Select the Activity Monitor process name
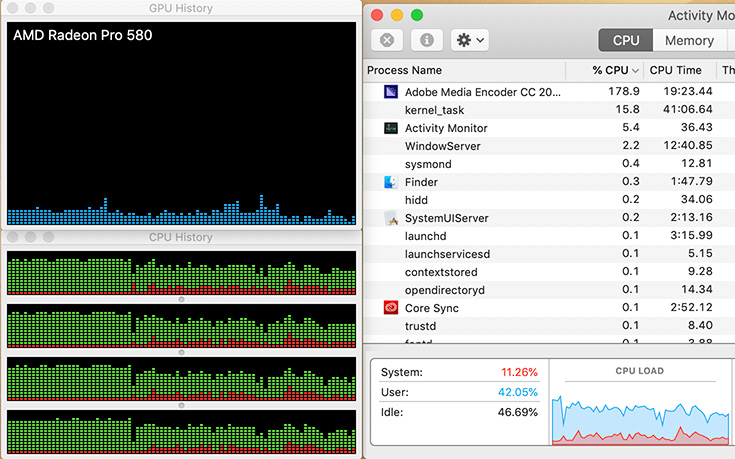The height and width of the screenshot is (459, 735). coord(446,128)
